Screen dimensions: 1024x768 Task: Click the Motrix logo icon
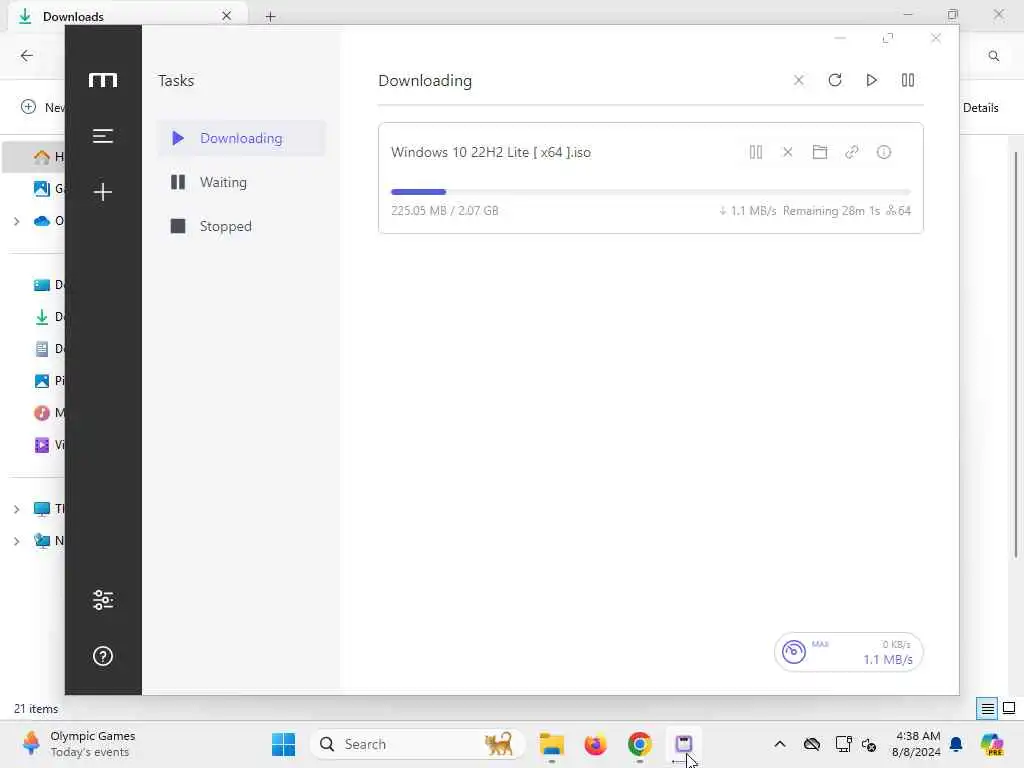tap(103, 80)
